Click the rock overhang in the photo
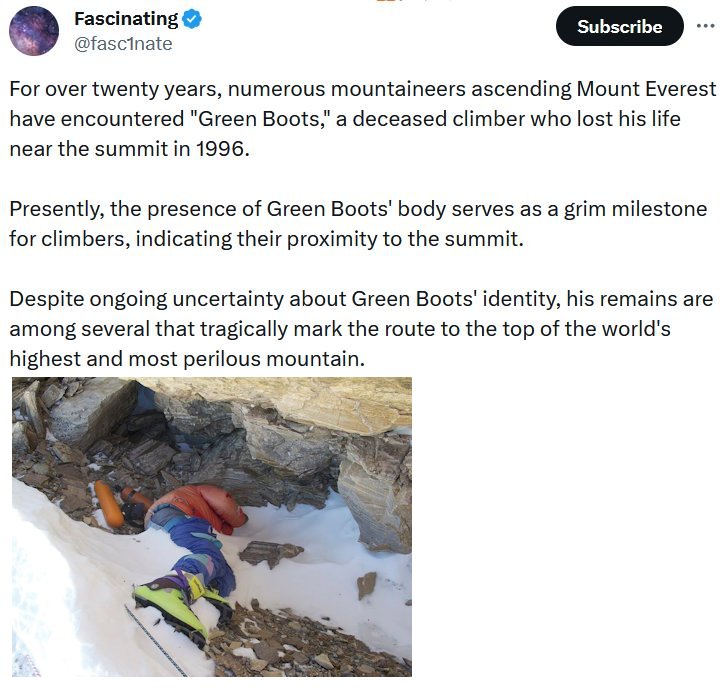 tap(300, 405)
